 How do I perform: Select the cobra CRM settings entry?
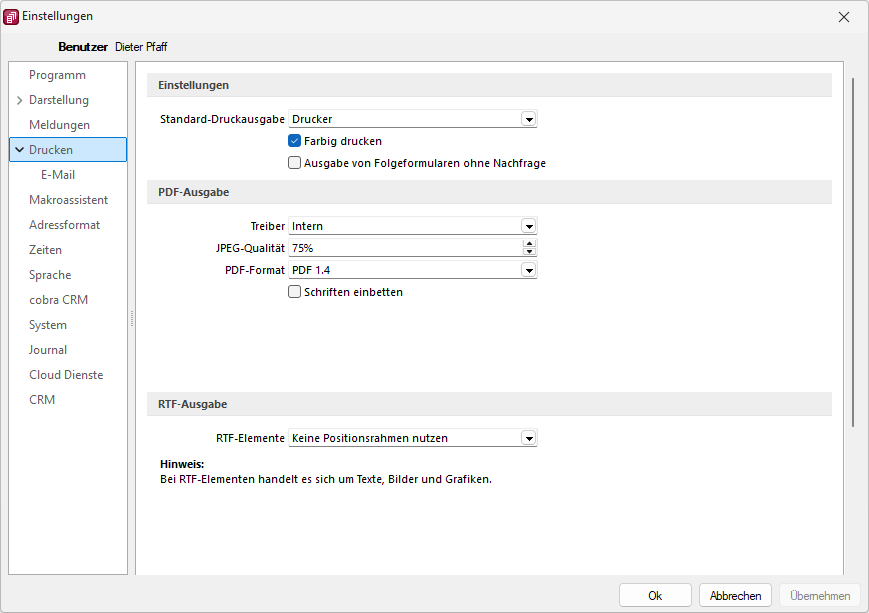click(x=58, y=300)
